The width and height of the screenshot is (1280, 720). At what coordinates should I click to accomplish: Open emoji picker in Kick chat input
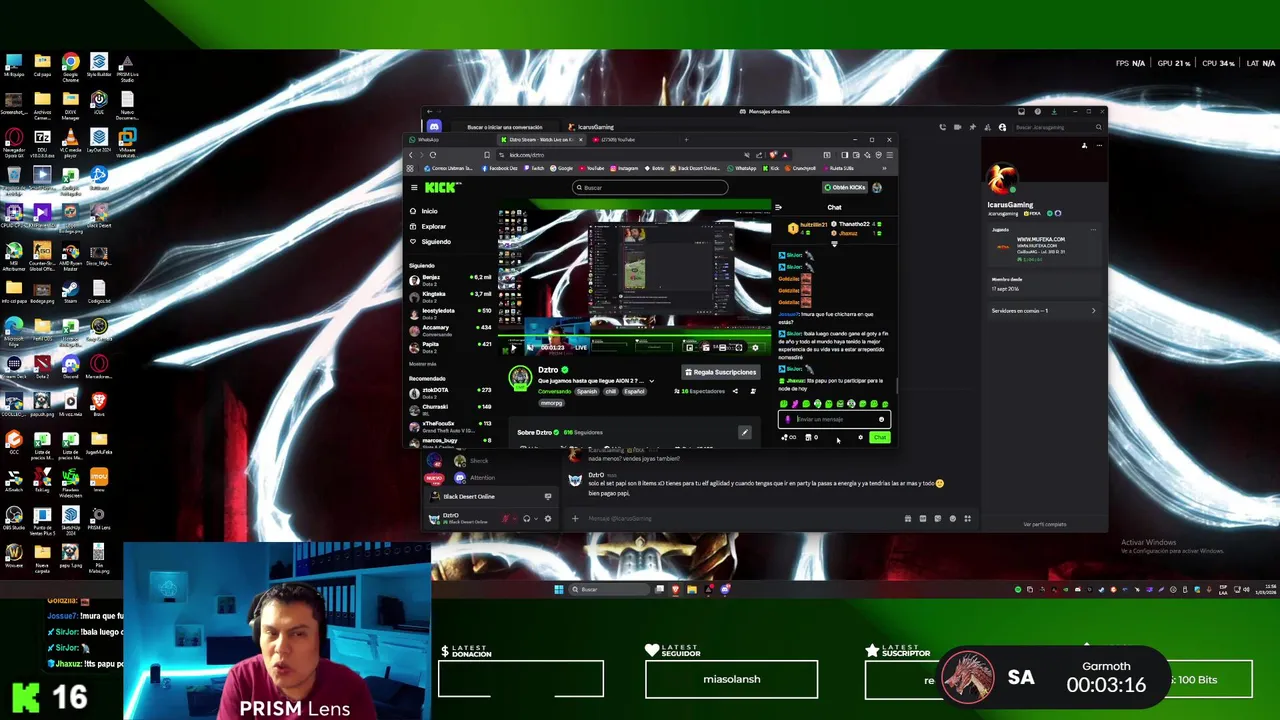pos(881,419)
